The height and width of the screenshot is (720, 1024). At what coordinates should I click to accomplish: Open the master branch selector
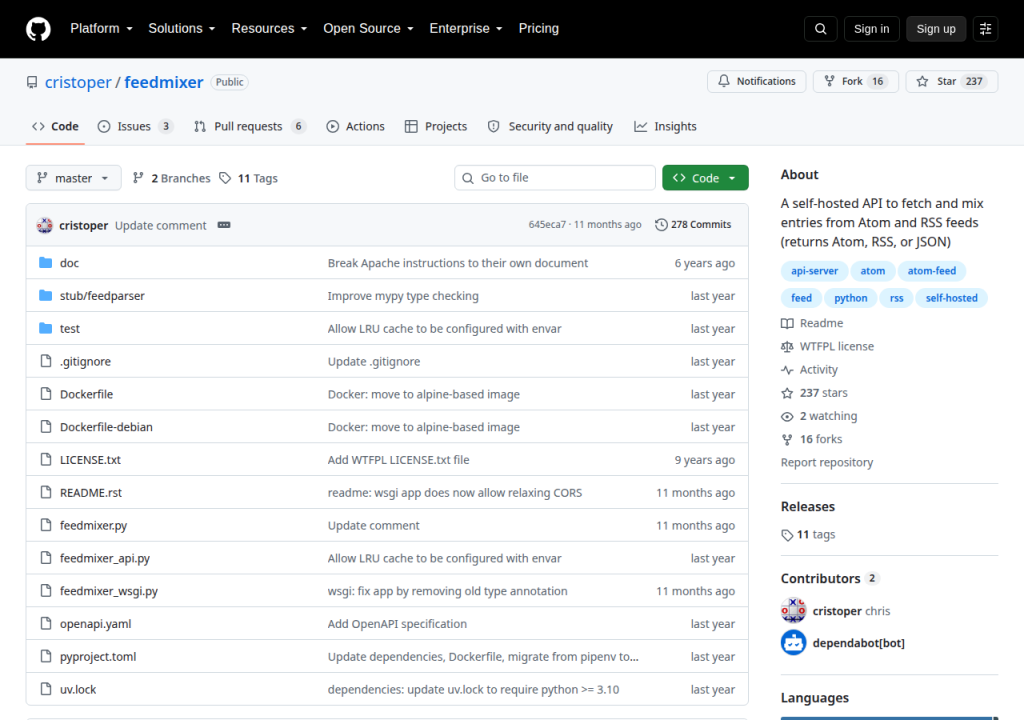click(73, 178)
